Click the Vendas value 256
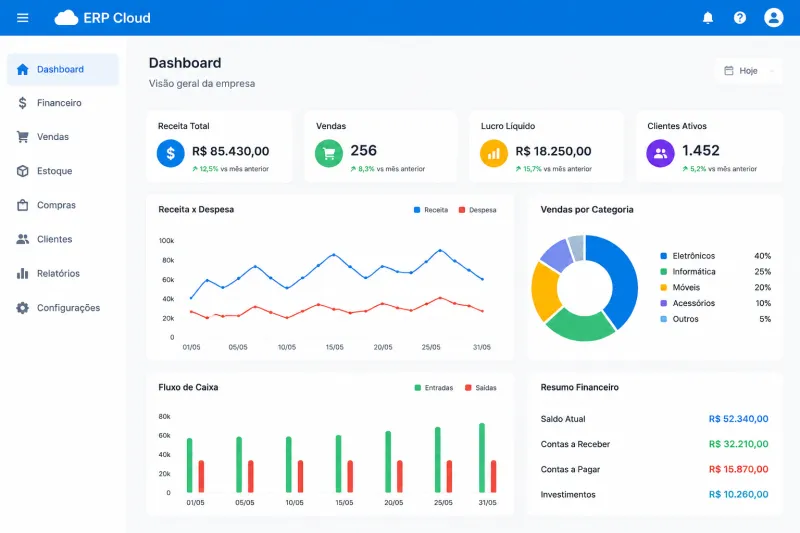The height and width of the screenshot is (533, 800). click(364, 150)
